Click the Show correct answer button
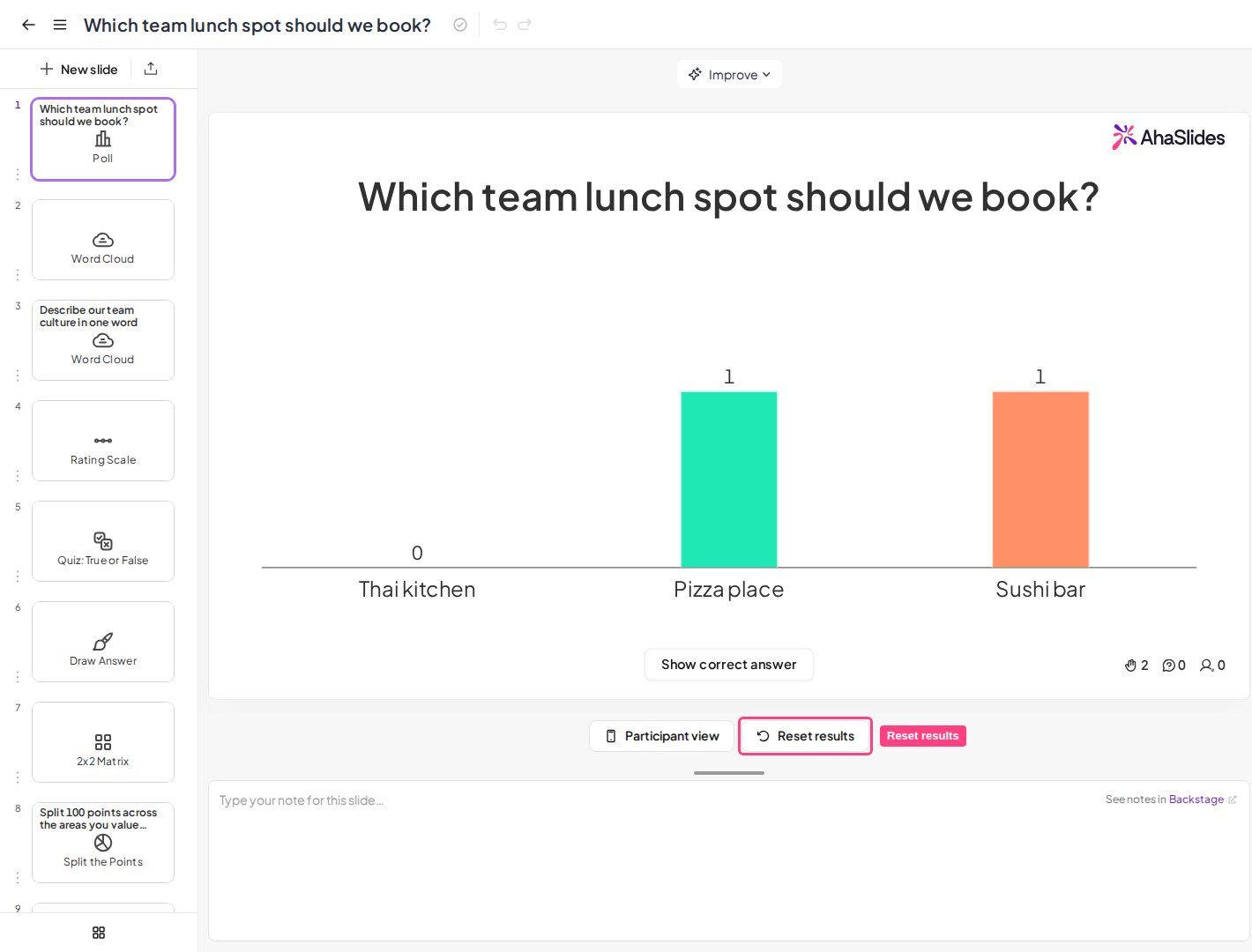 pos(729,665)
